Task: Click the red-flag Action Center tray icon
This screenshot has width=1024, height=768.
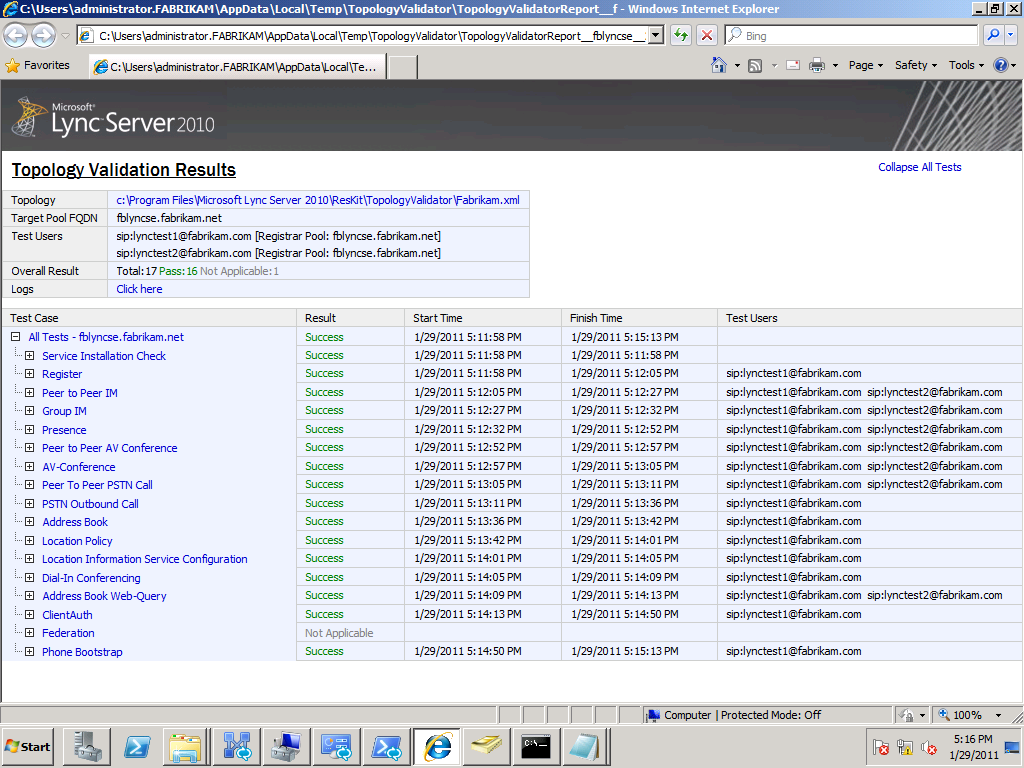Action: coord(880,746)
